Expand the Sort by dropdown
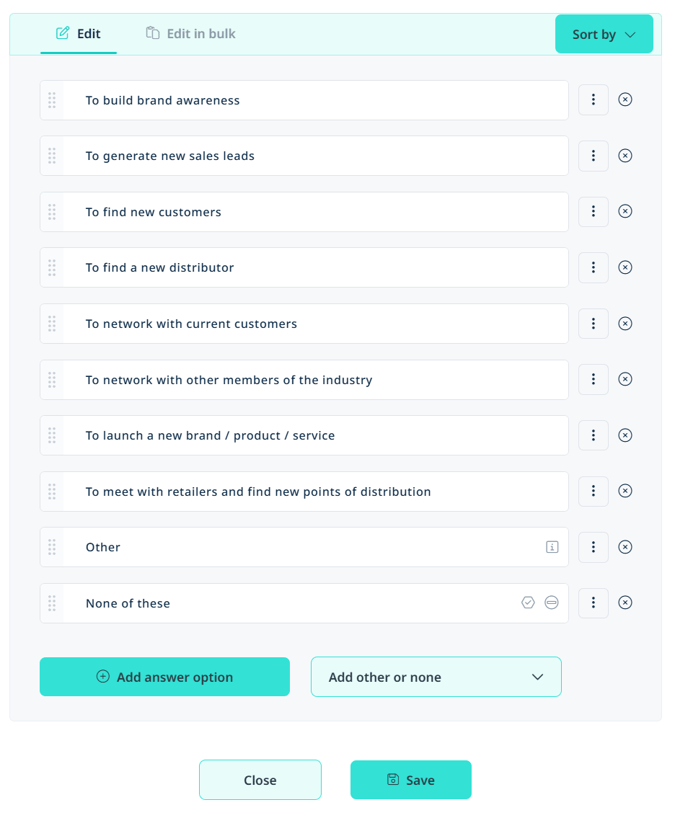The image size is (688, 818). (x=604, y=34)
